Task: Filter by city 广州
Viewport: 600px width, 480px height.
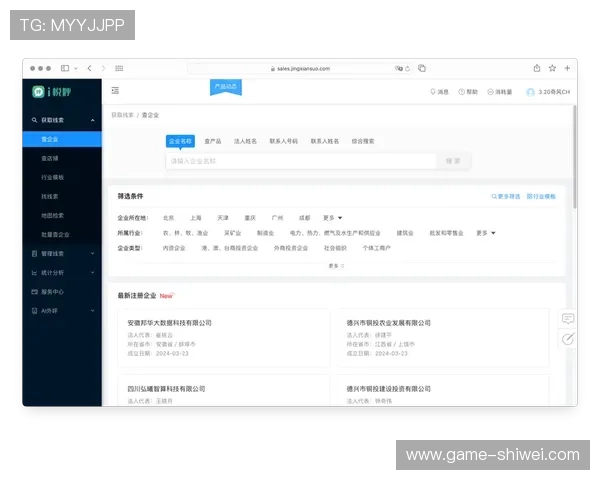Action: point(277,218)
